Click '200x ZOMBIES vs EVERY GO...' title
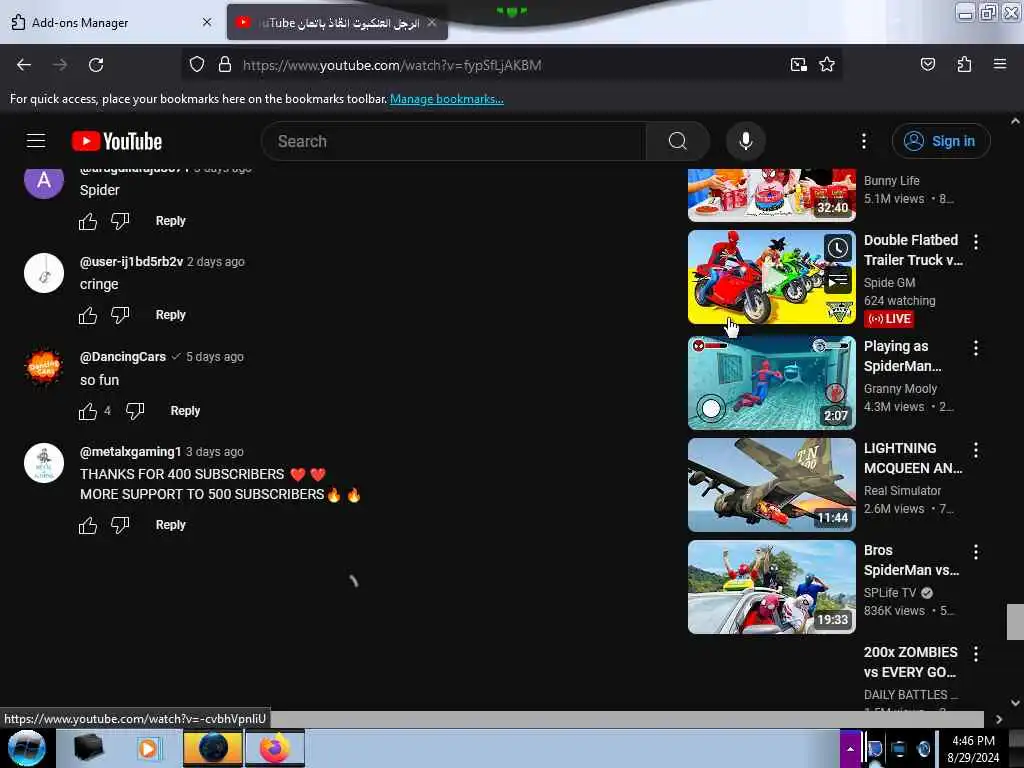 910,662
